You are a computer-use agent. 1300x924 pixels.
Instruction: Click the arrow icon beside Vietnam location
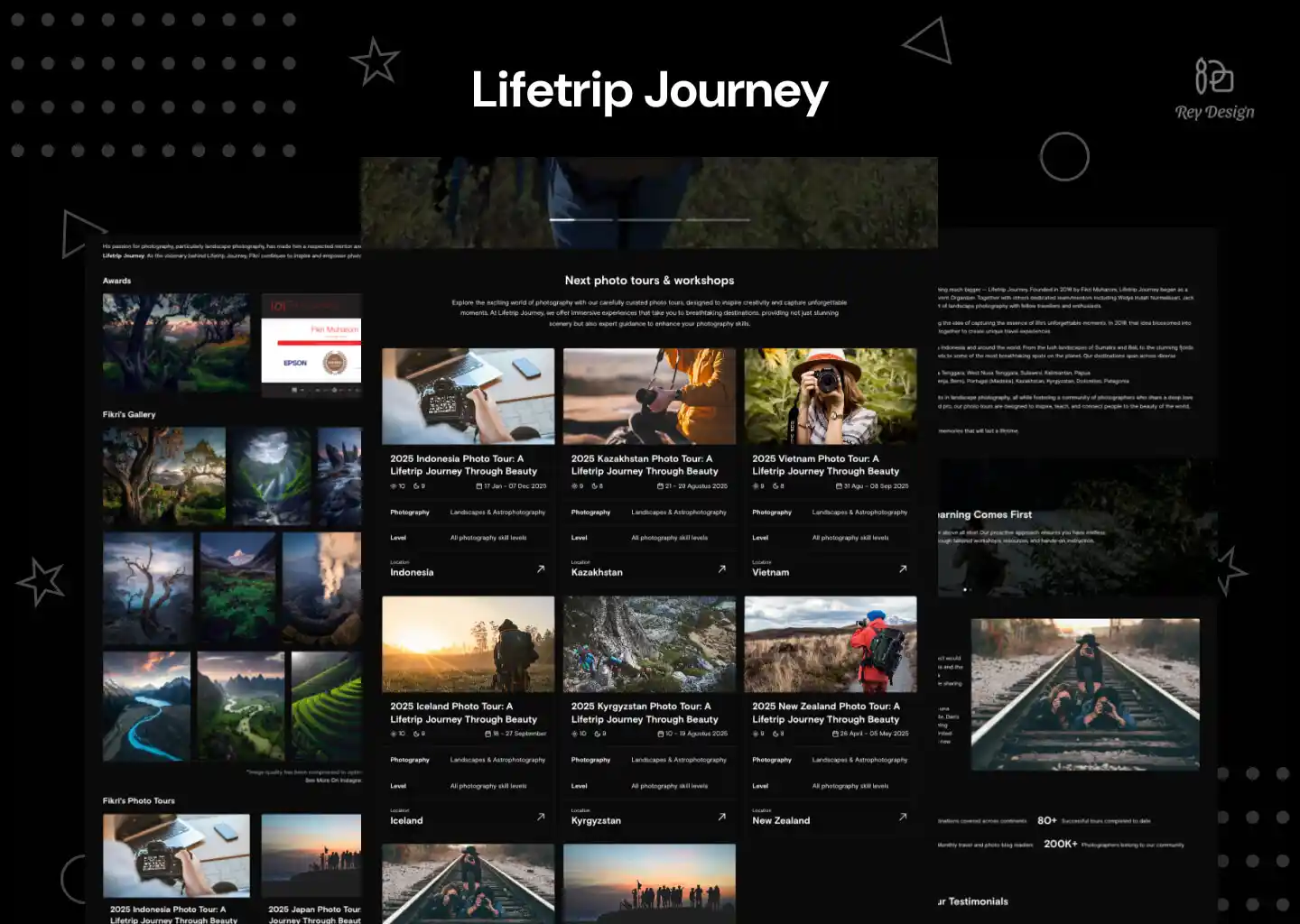tap(903, 569)
